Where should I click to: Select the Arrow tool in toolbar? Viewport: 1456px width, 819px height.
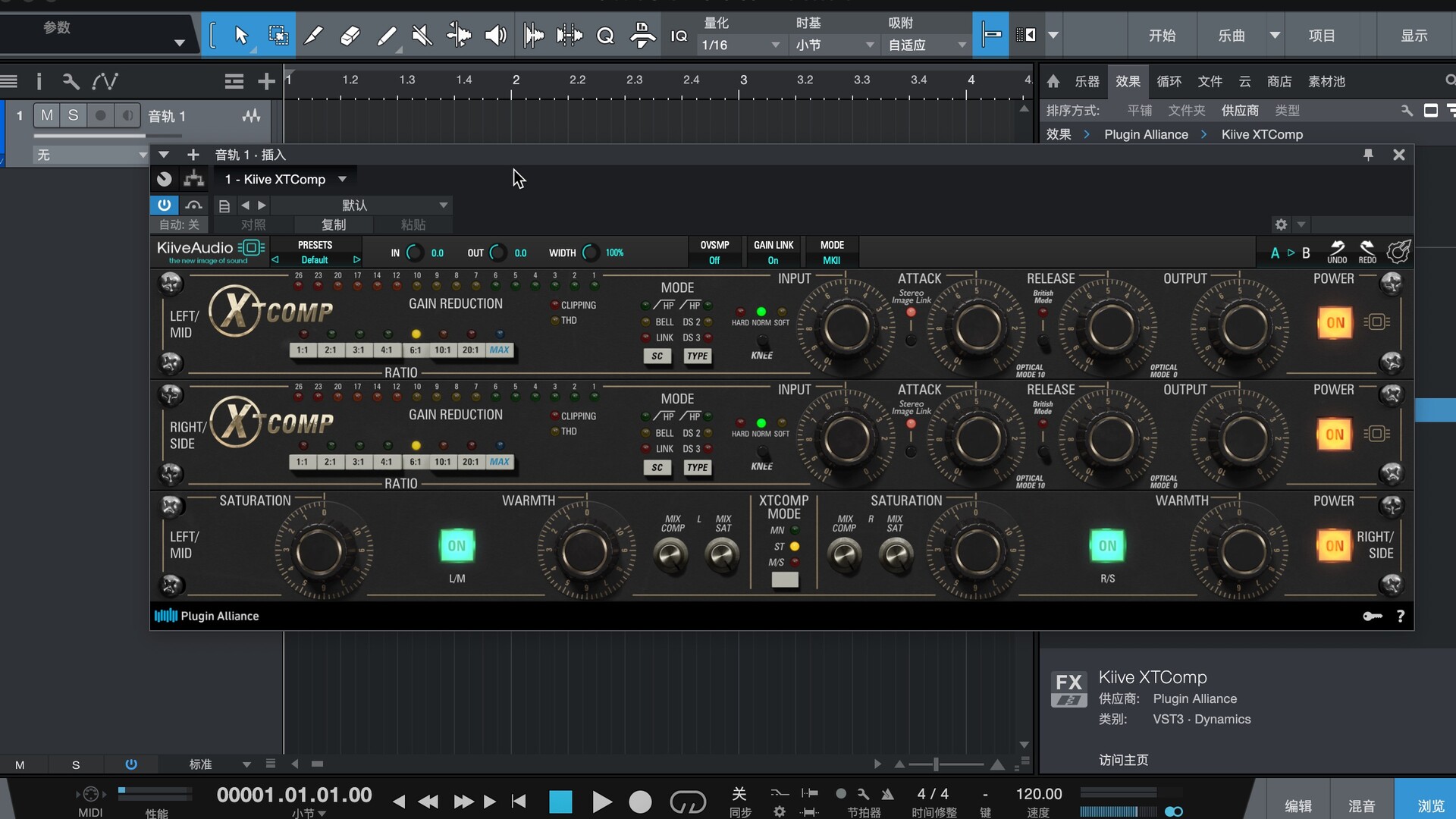click(241, 36)
